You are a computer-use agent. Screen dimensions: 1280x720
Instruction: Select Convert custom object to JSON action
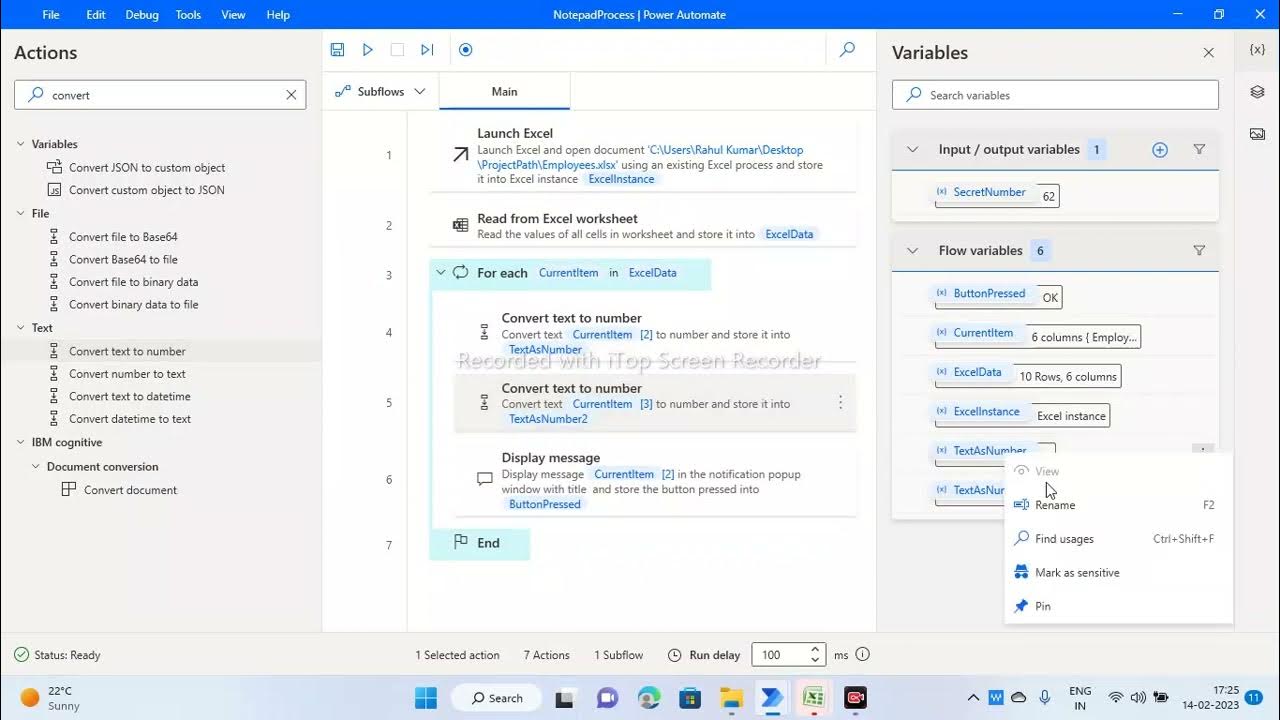tap(147, 190)
